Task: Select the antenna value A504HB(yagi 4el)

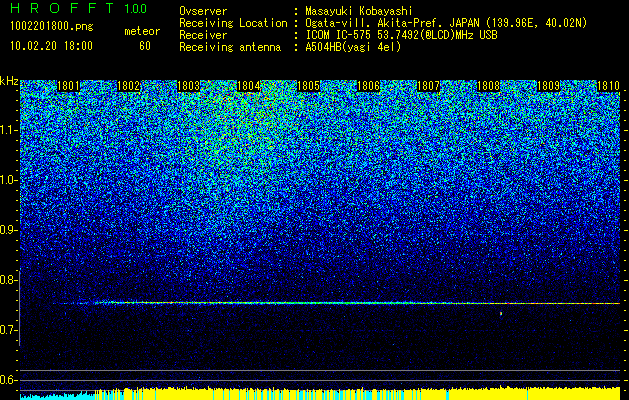Action: 353,47
